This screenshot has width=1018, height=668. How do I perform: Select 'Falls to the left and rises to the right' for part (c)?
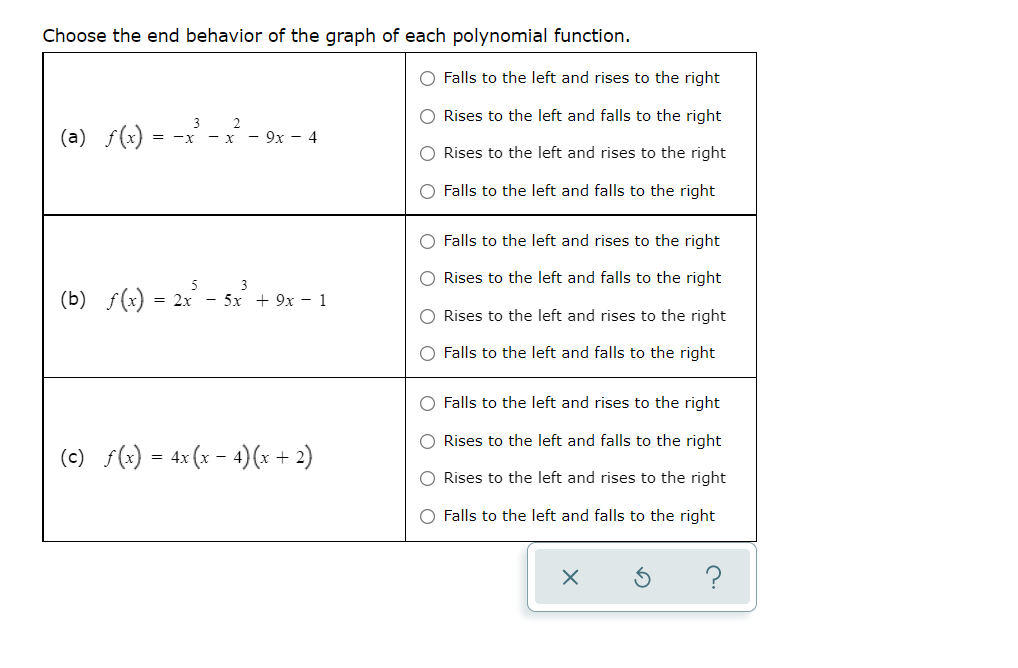point(427,402)
